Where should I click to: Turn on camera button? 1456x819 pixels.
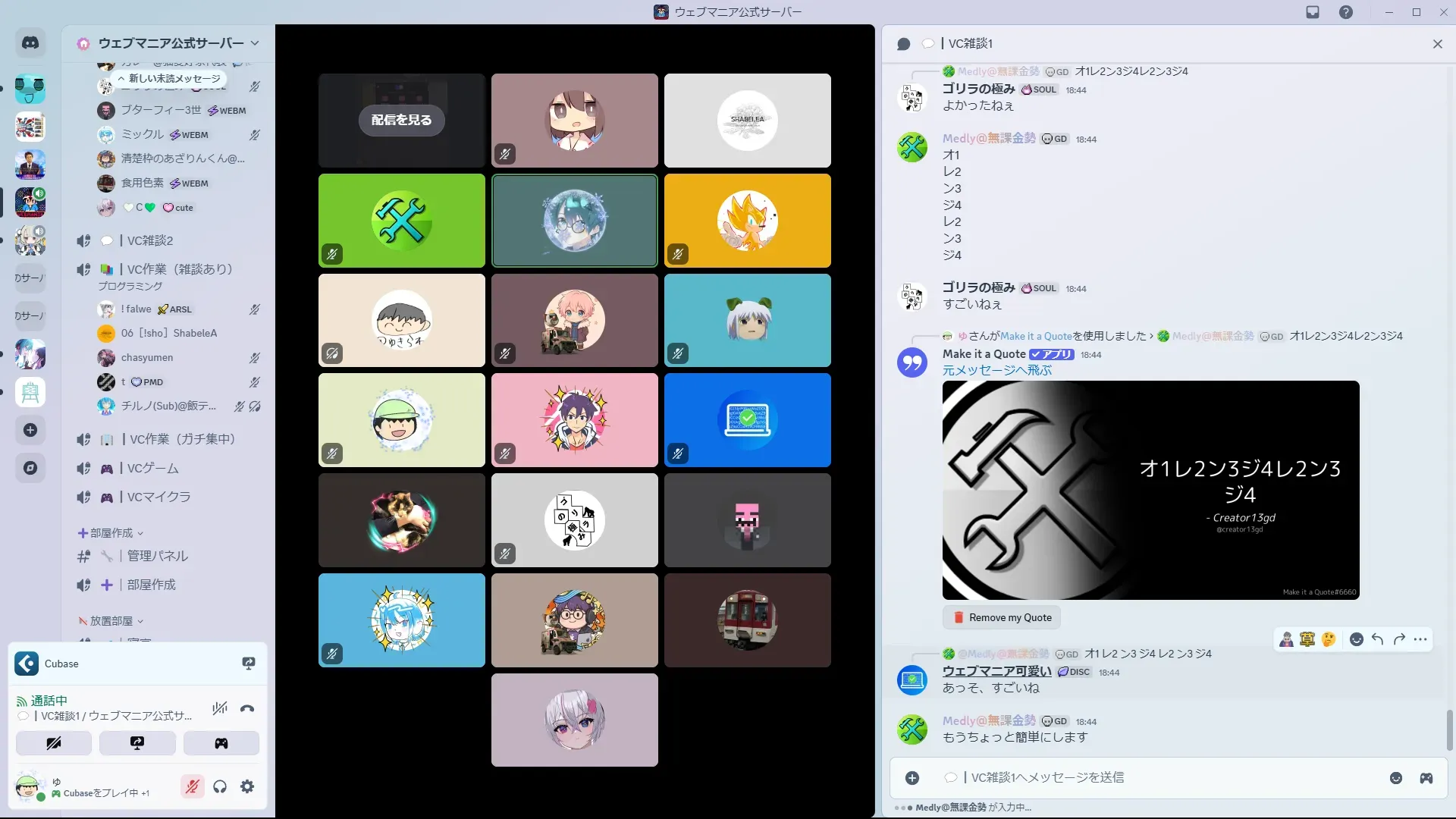click(54, 743)
